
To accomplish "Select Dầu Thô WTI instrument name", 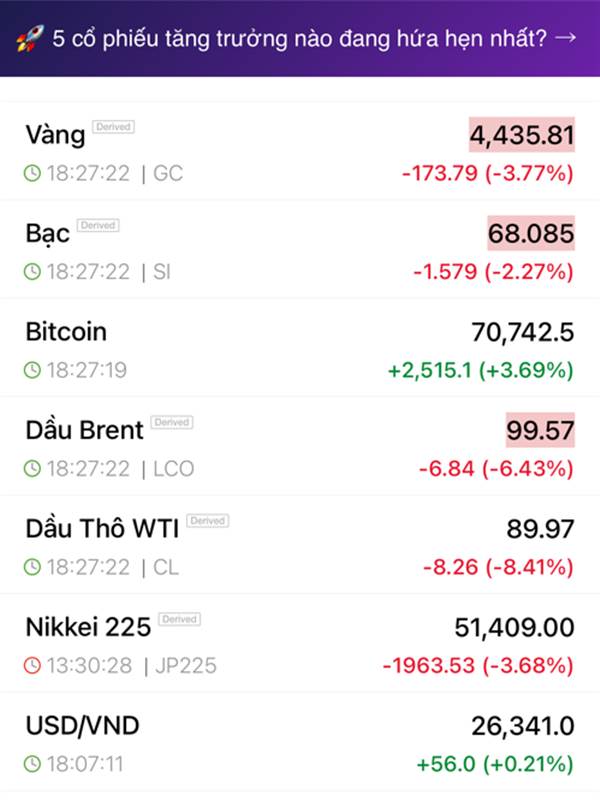I will [101, 528].
